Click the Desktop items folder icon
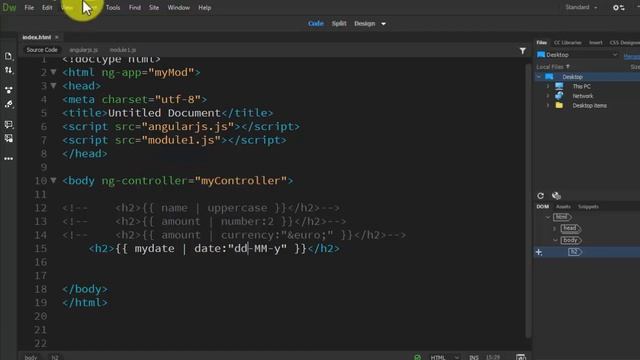 coord(559,105)
